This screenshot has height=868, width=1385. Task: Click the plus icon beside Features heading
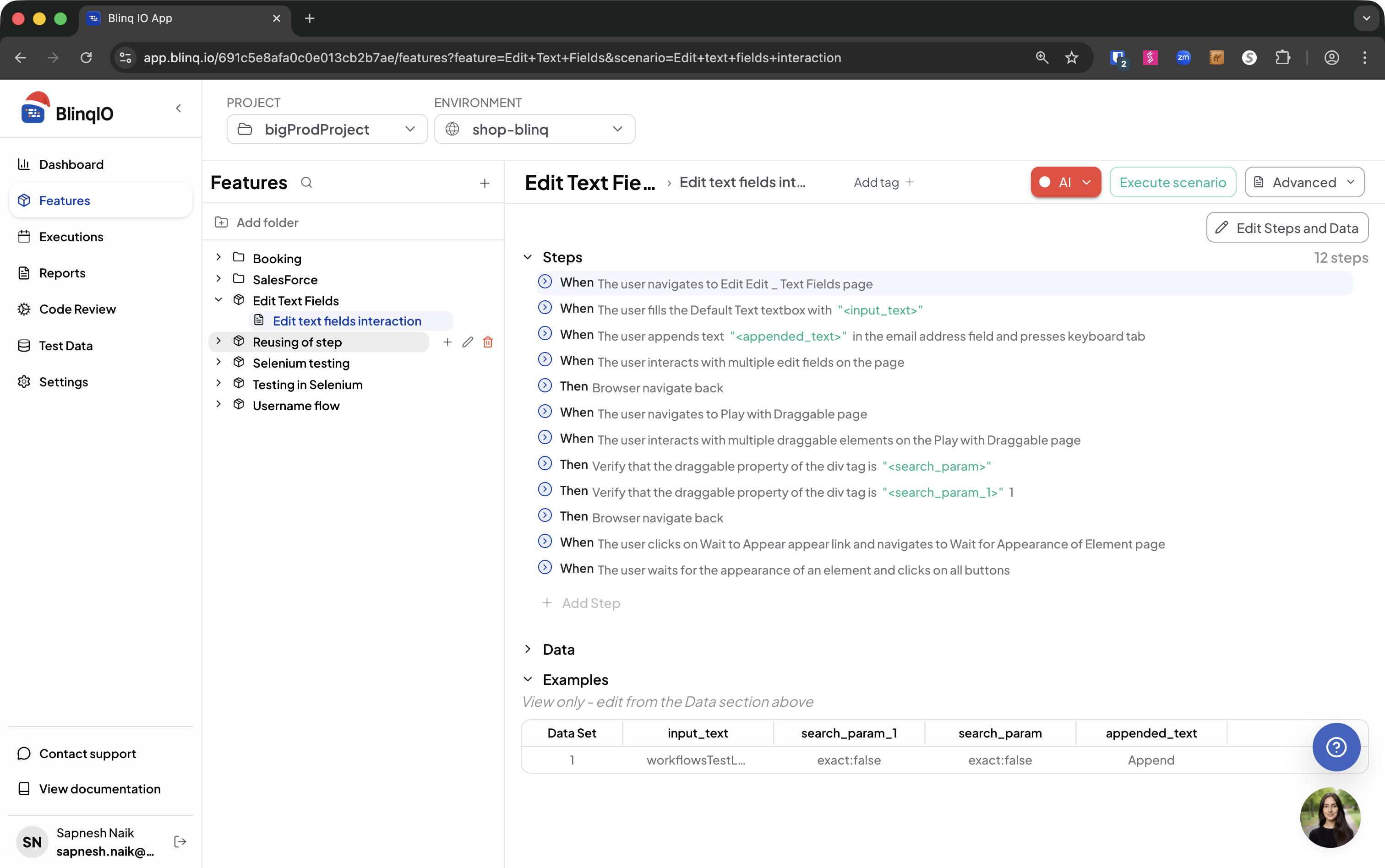485,183
